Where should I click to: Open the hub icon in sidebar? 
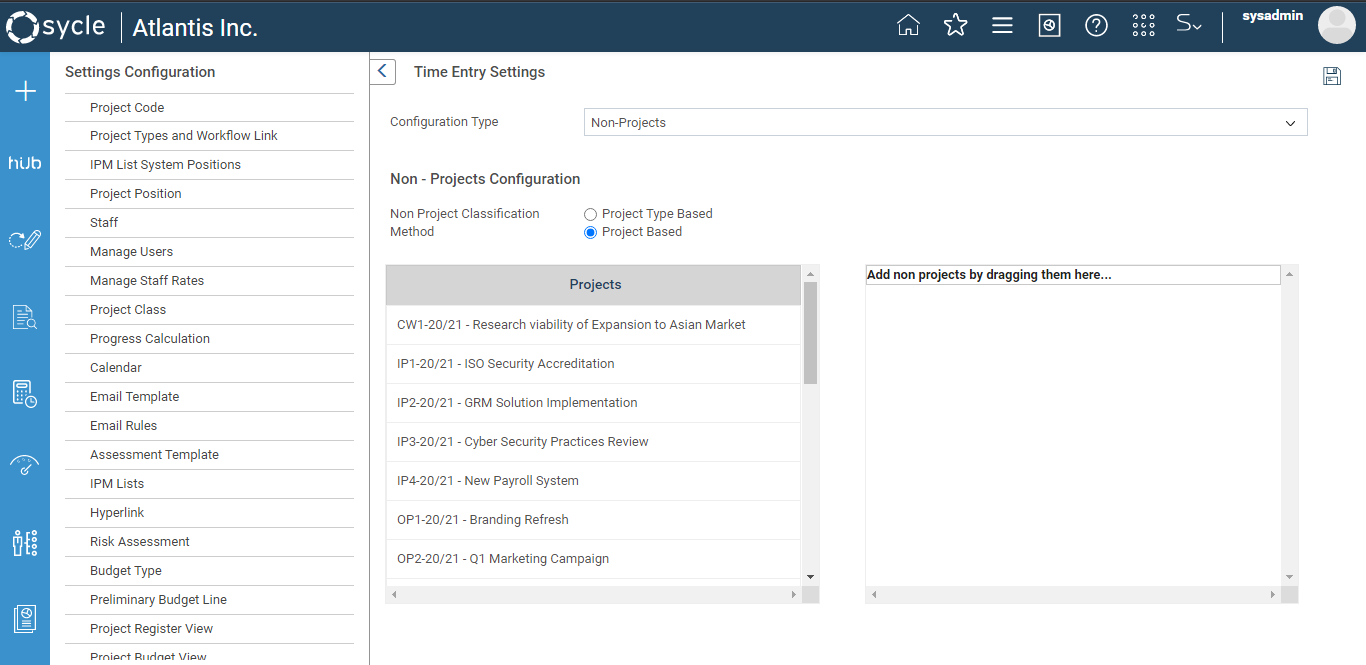click(25, 162)
